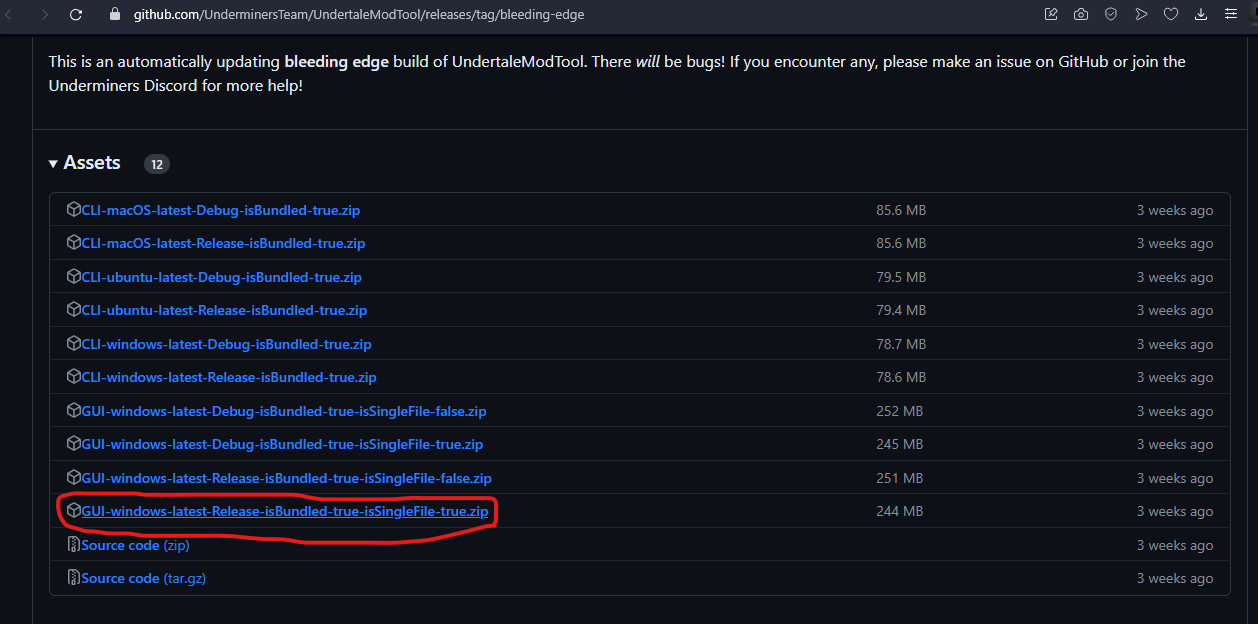Image resolution: width=1258 pixels, height=624 pixels.
Task: Click the heart bookmark icon
Action: [1171, 15]
